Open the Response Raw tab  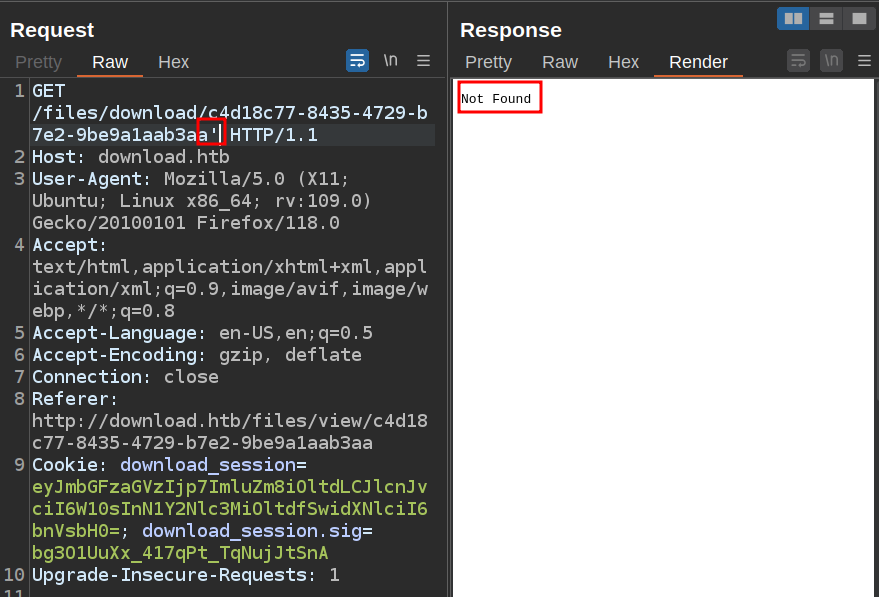pos(560,62)
